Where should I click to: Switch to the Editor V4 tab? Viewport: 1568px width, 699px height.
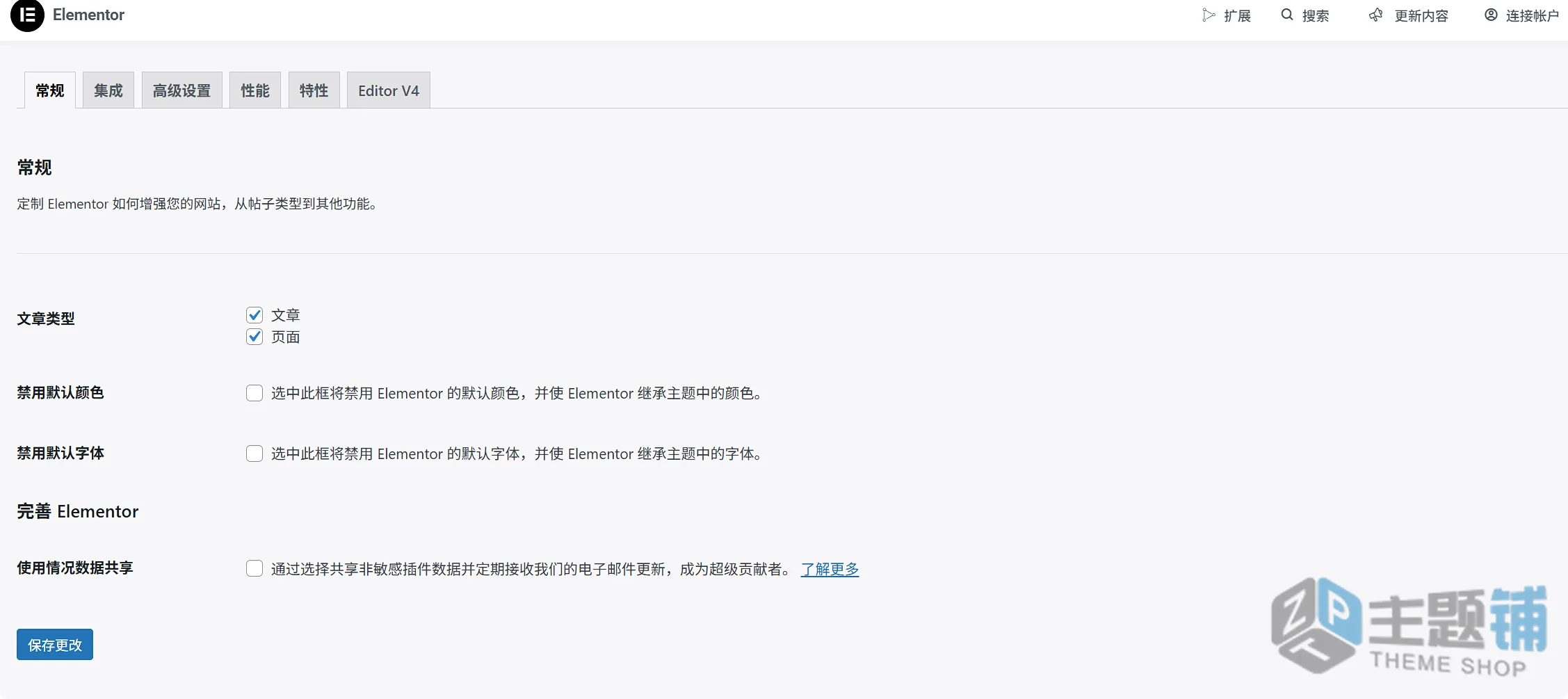pos(389,90)
